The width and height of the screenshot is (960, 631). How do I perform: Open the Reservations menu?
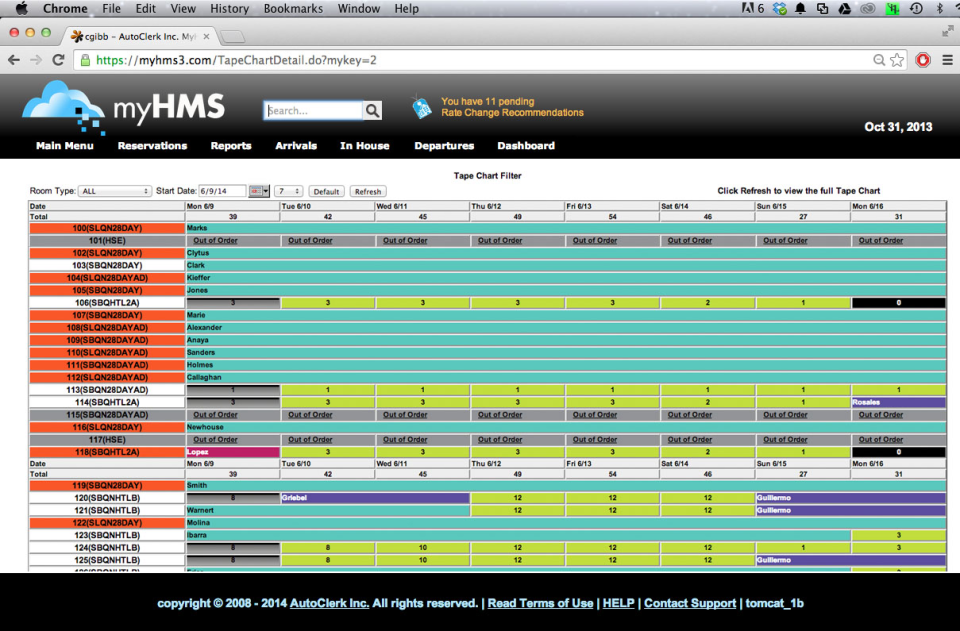pyautogui.click(x=152, y=146)
